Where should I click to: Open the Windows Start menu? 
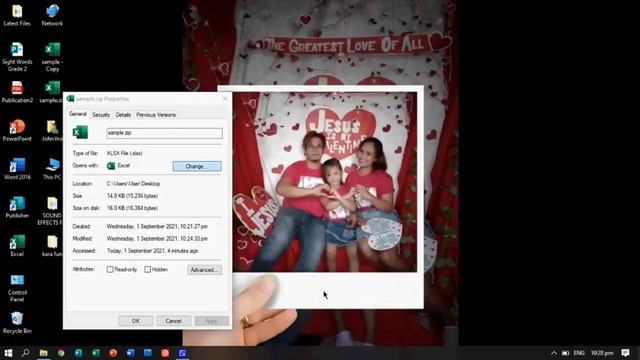tap(8, 353)
